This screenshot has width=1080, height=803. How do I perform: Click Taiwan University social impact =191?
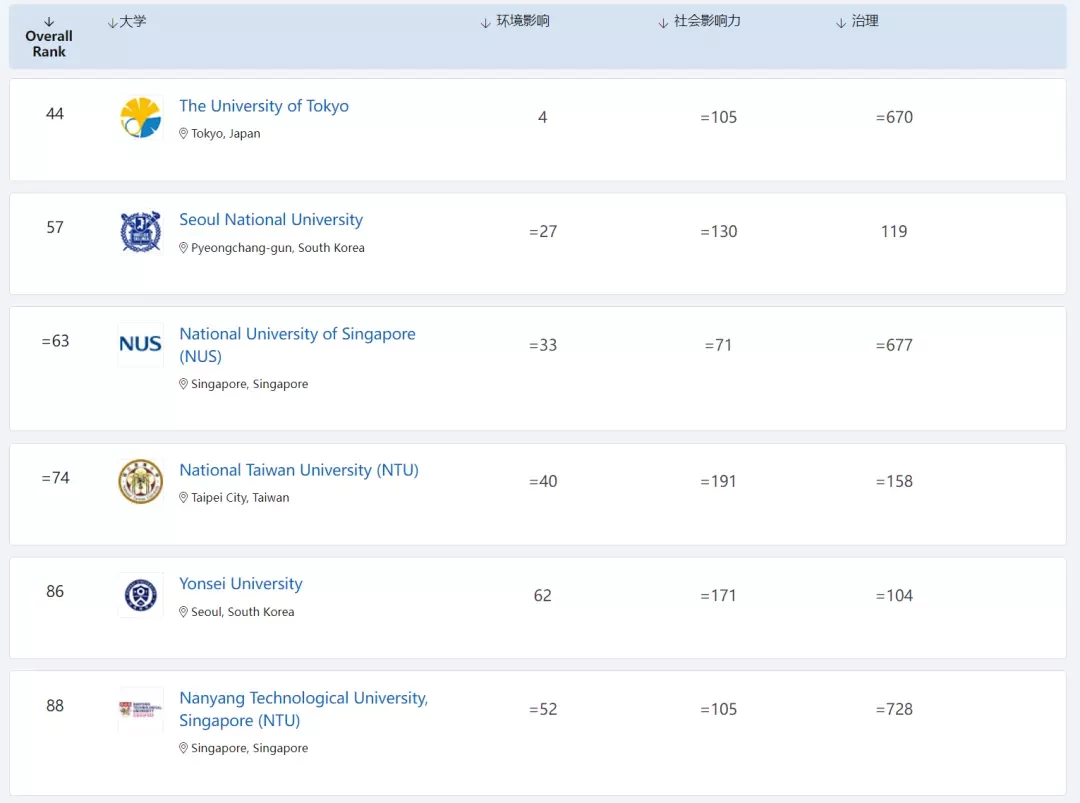click(718, 481)
